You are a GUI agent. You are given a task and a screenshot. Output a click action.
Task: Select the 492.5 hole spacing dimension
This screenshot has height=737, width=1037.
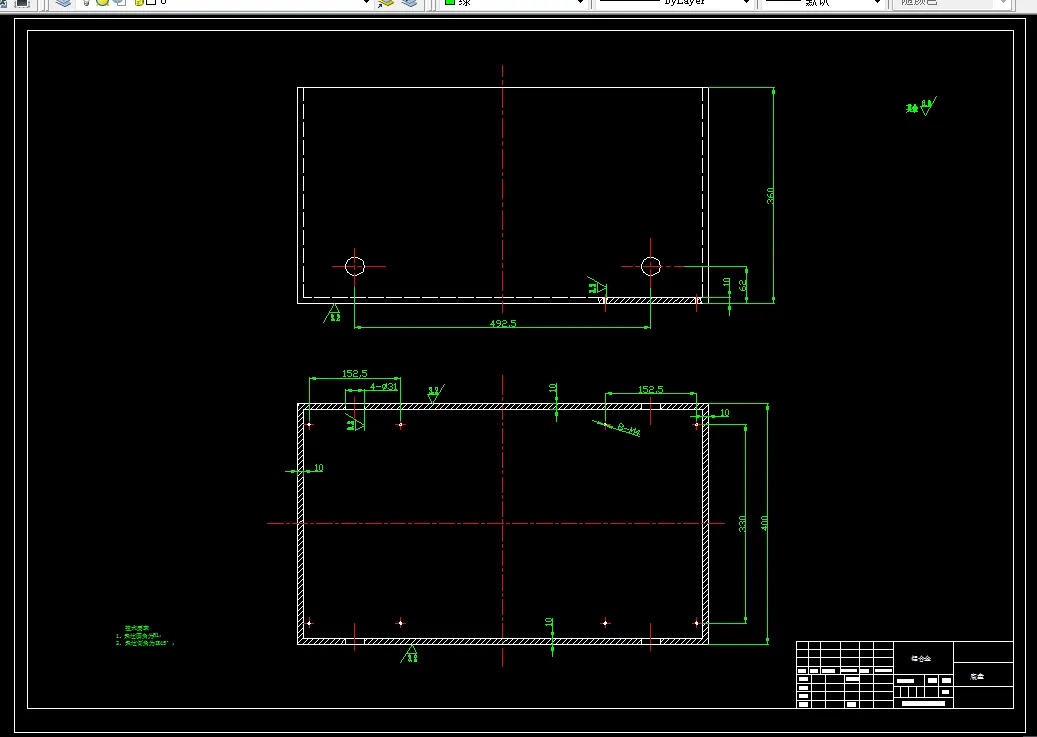[x=503, y=324]
